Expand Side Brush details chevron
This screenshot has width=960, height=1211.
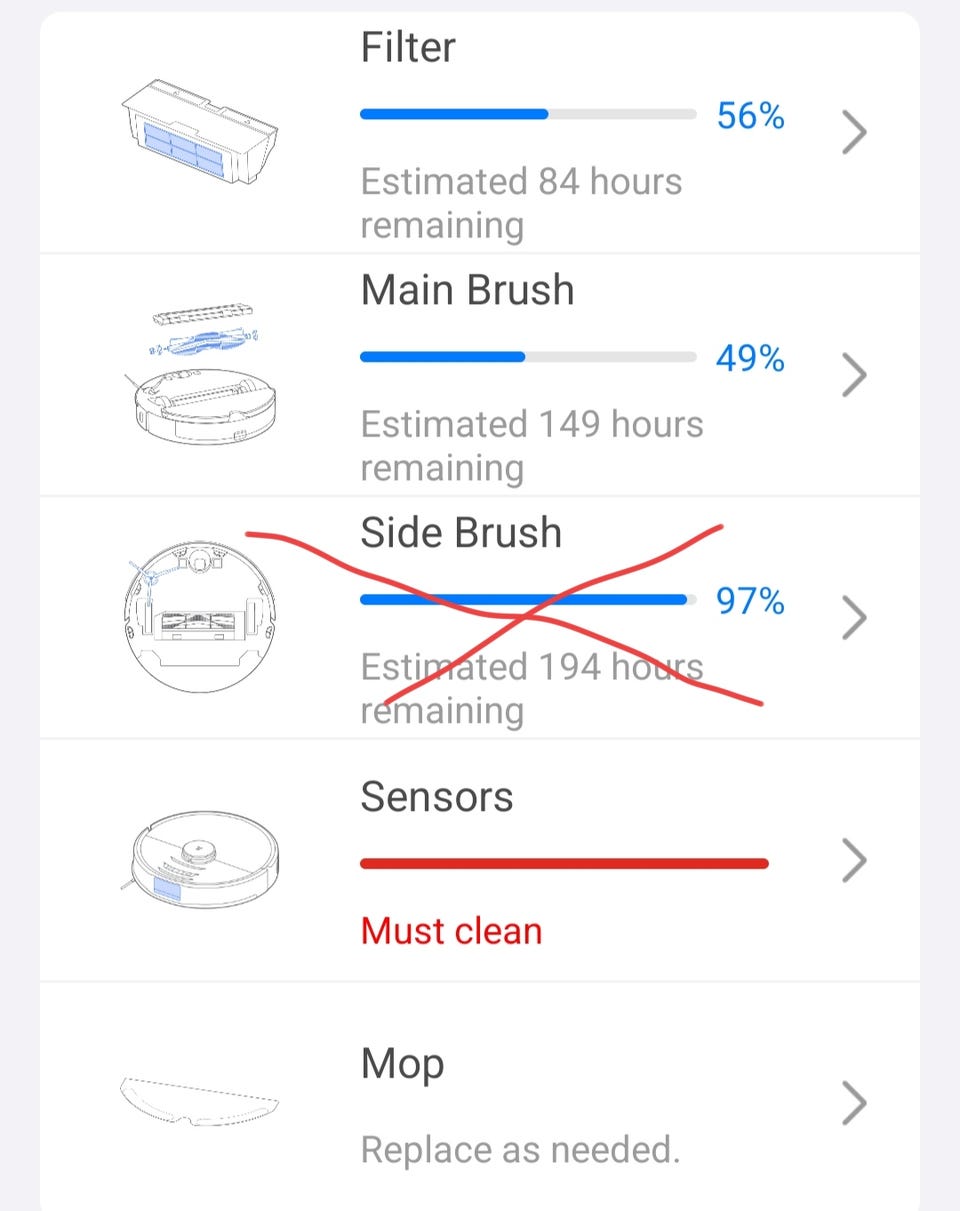[853, 617]
